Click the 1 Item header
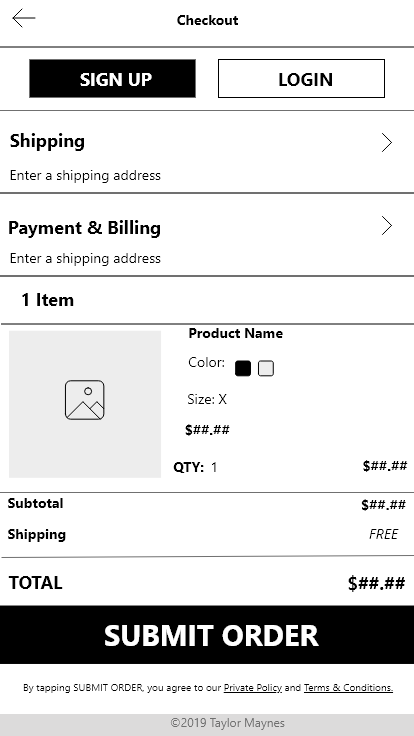414x736 pixels. (47, 300)
